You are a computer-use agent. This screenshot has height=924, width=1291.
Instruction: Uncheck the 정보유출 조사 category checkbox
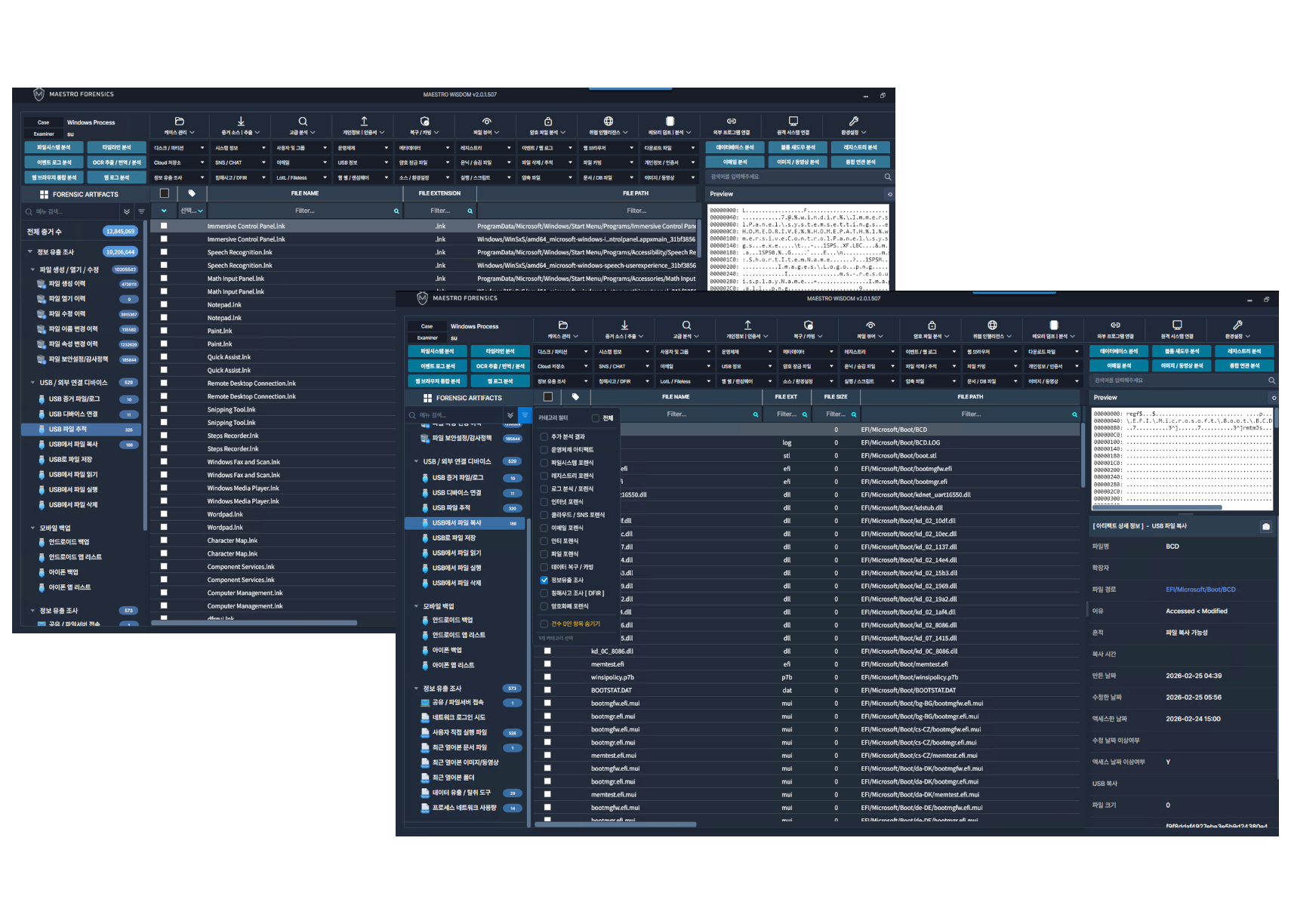point(544,580)
